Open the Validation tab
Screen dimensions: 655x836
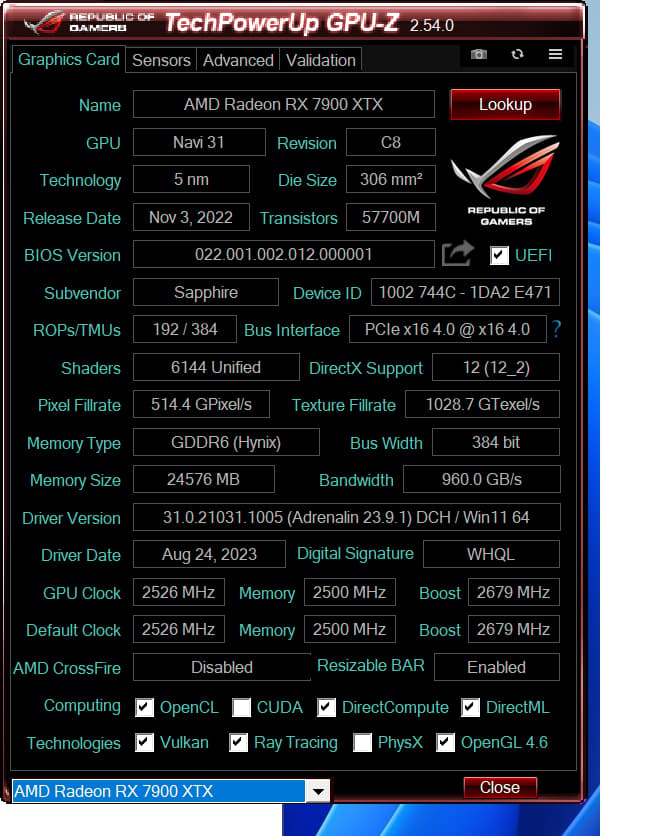tap(320, 60)
